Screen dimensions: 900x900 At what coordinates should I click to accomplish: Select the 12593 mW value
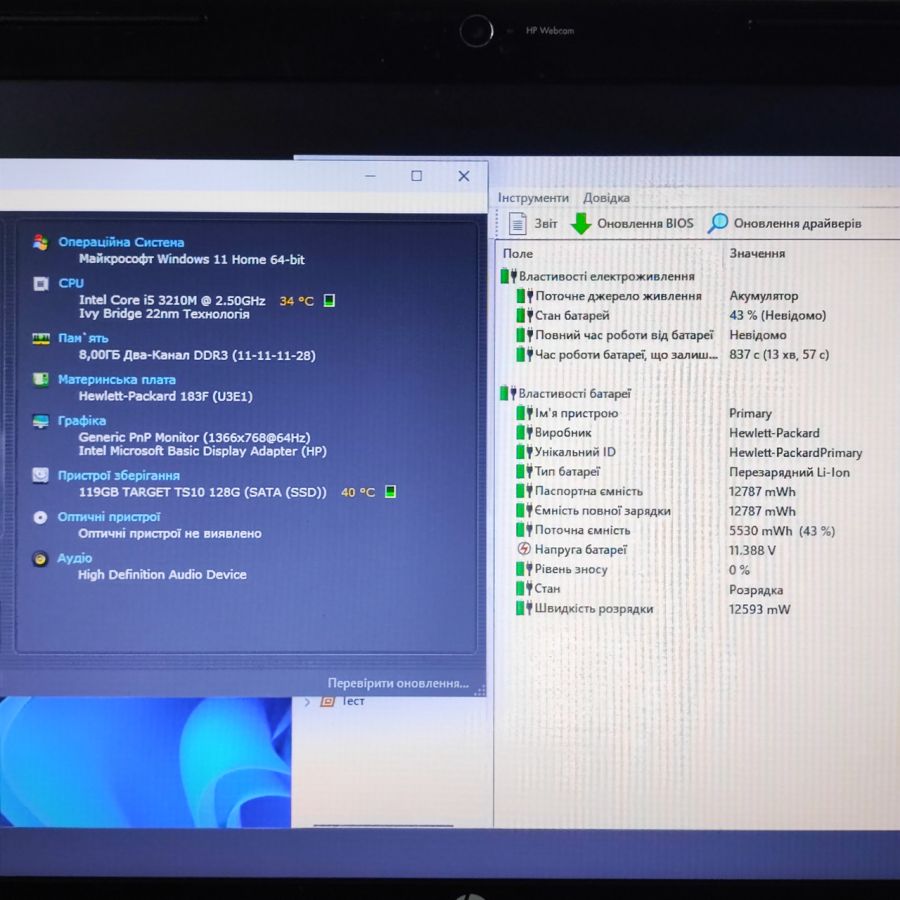[759, 610]
